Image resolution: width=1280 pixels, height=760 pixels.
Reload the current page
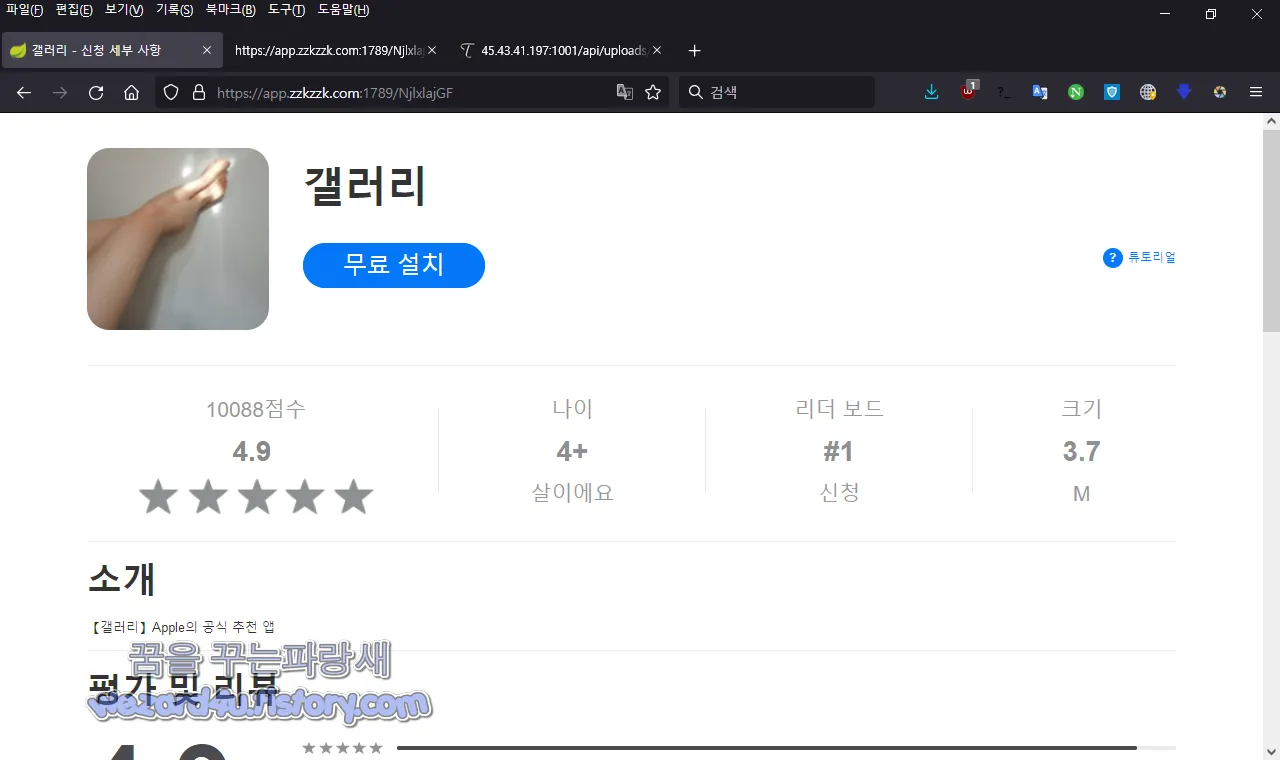96,92
